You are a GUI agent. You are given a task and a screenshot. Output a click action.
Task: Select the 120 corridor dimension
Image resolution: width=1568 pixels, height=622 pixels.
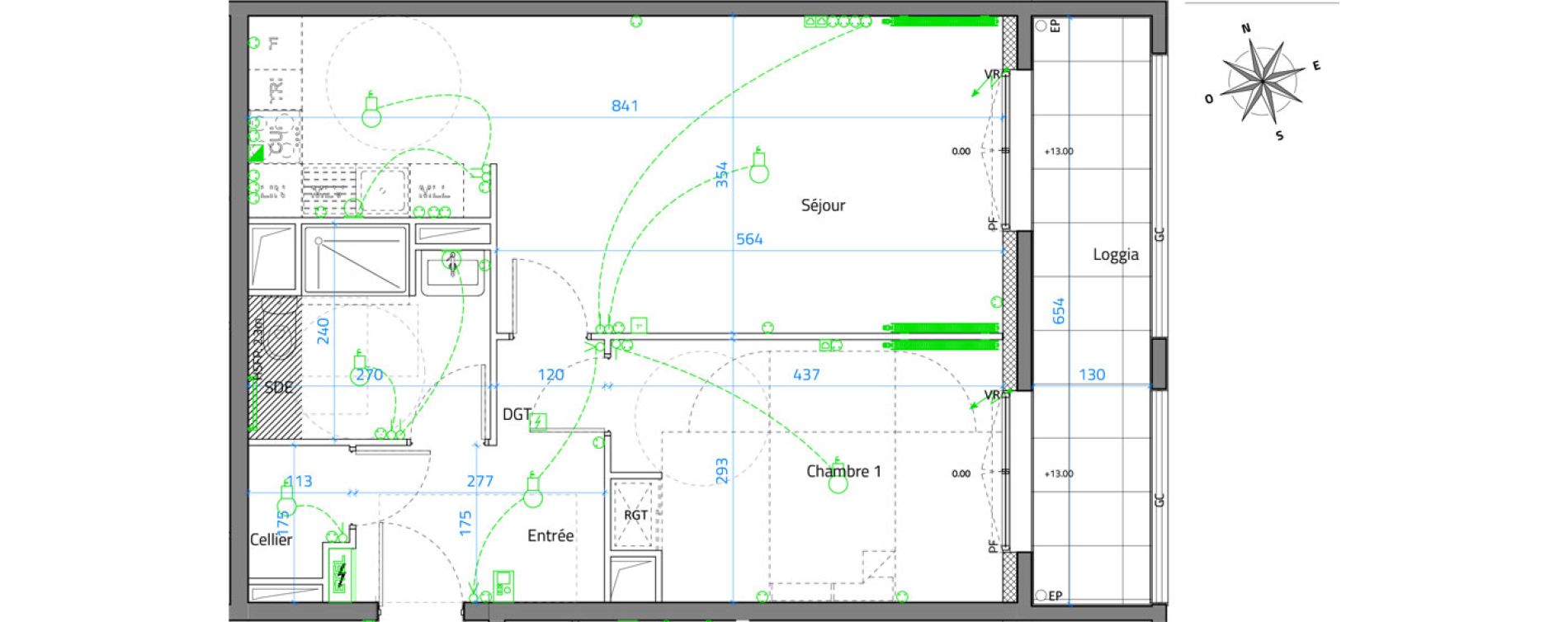pos(550,375)
